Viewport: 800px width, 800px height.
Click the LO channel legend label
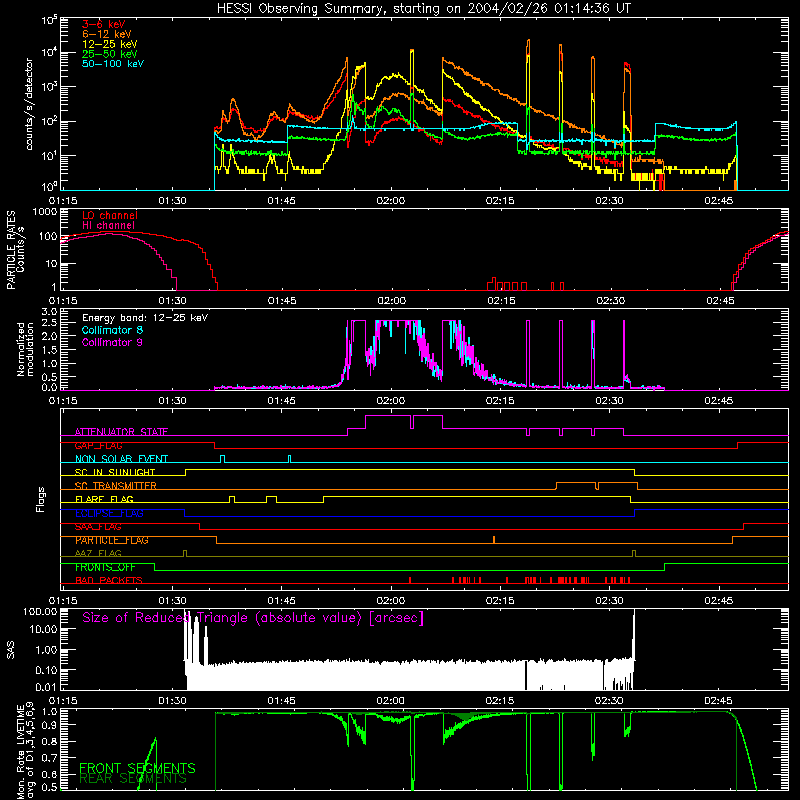(109, 215)
